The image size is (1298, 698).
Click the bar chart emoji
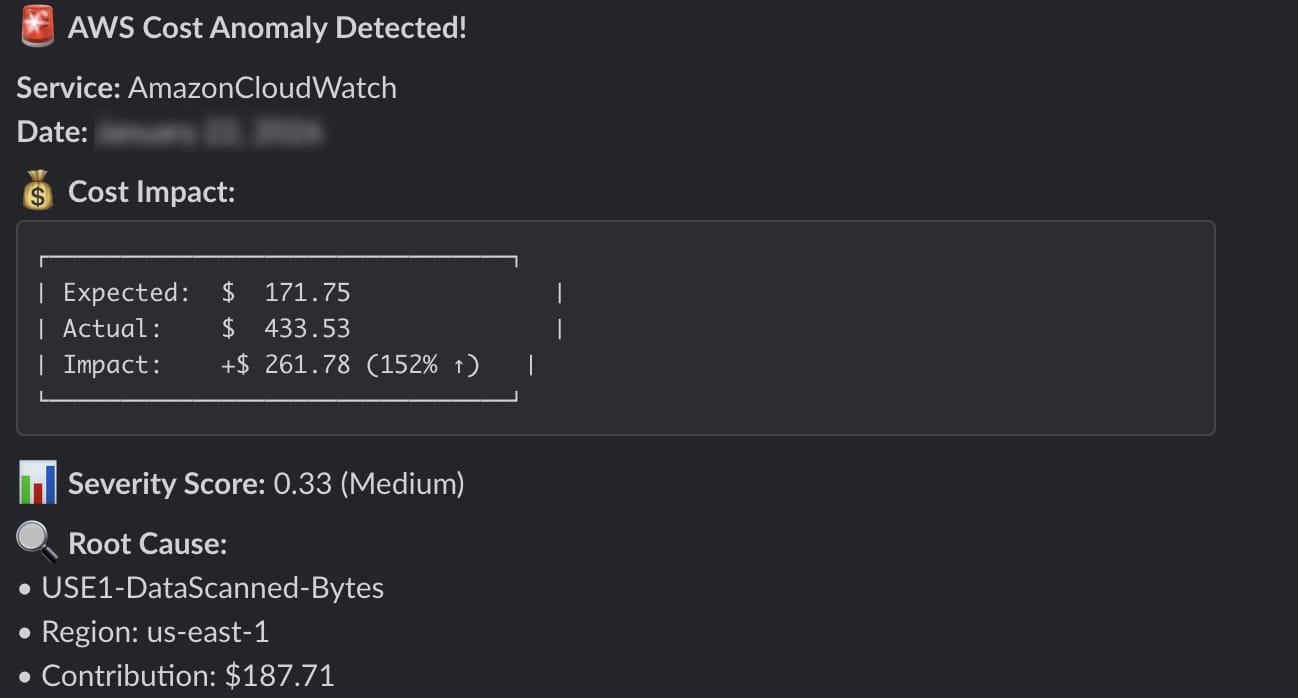click(37, 484)
